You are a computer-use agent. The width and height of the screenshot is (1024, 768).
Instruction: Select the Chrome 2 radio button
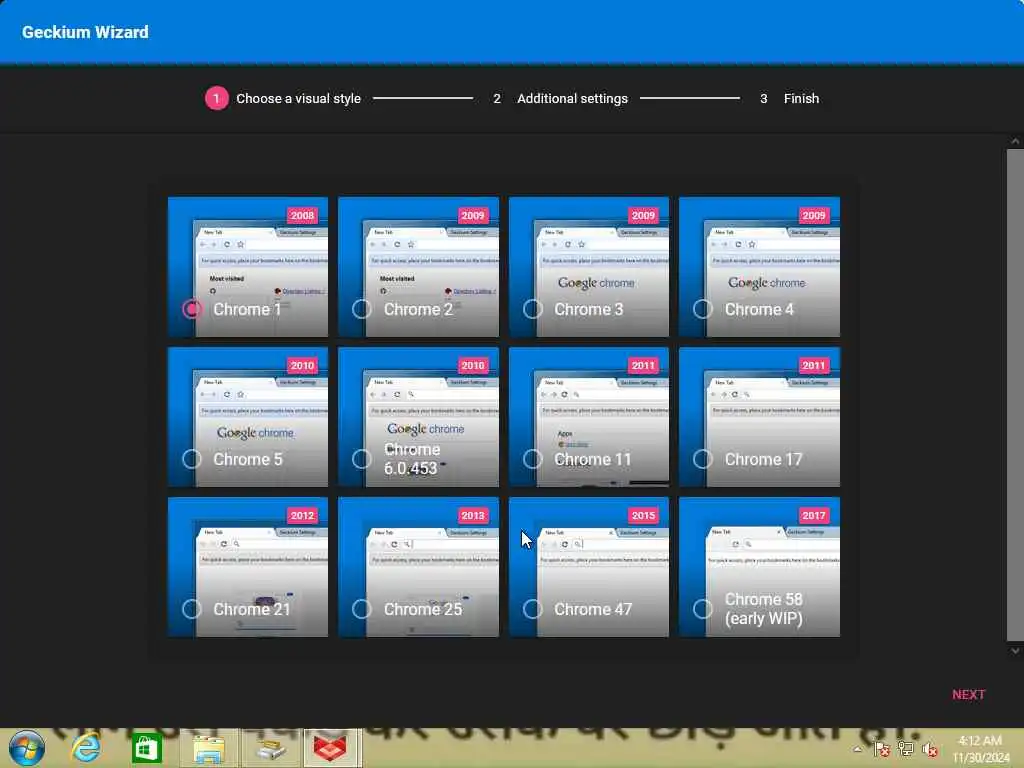click(x=362, y=309)
